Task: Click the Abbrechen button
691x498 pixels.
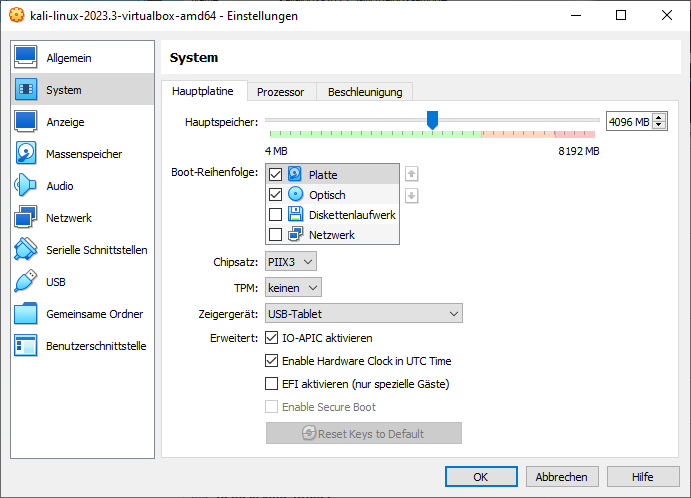Action: click(x=562, y=477)
